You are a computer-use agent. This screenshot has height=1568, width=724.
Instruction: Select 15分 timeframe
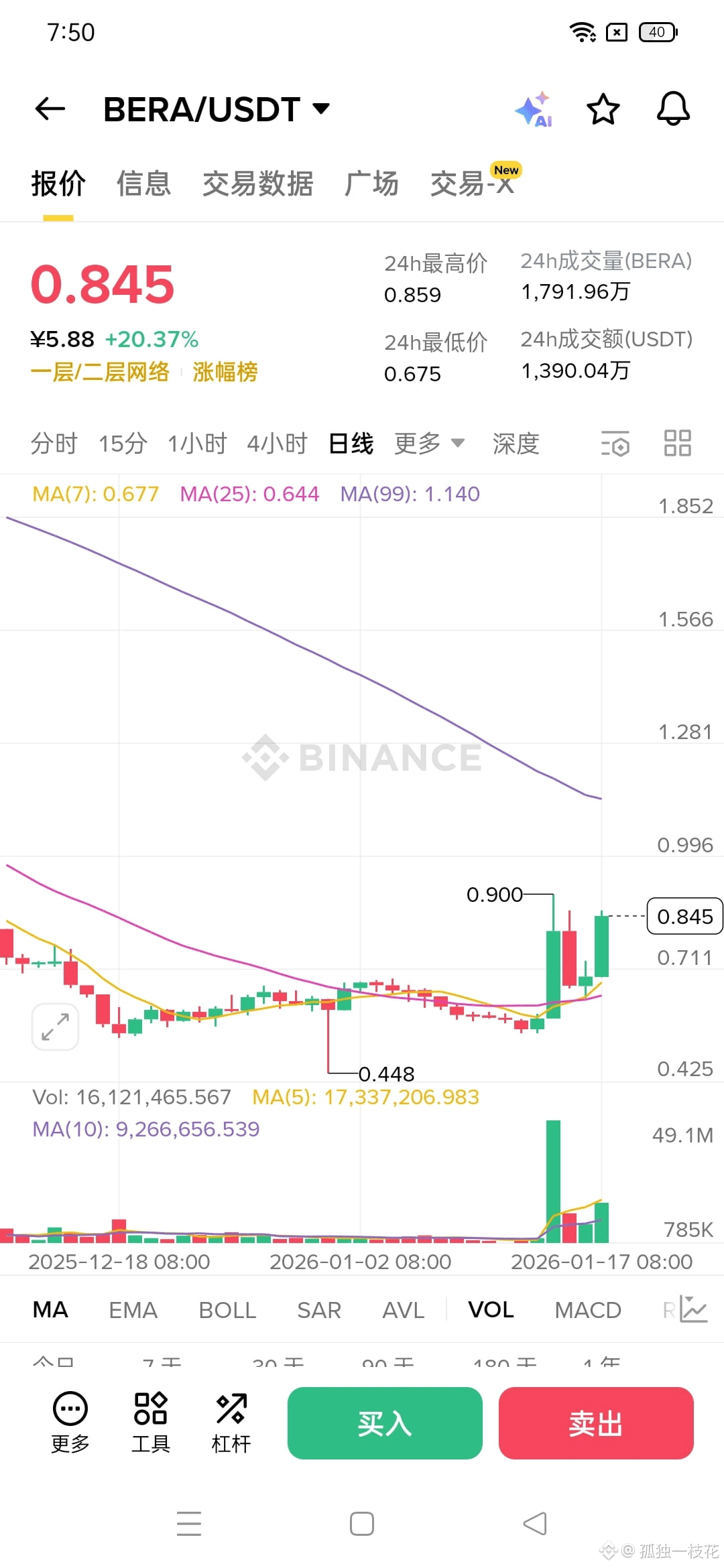123,443
